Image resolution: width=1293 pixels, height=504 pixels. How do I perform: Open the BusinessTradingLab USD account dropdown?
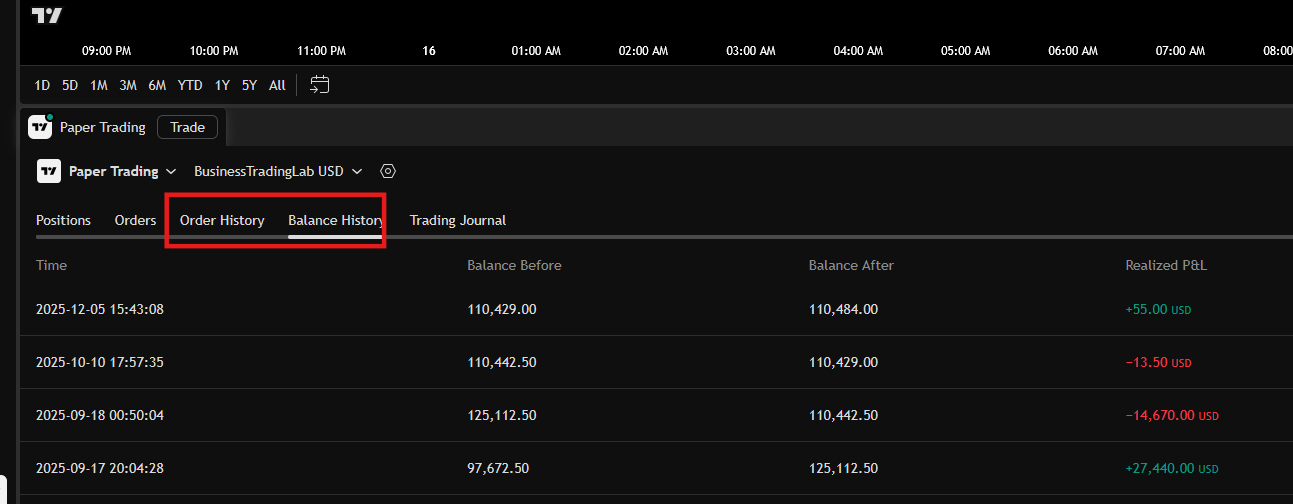[x=277, y=171]
